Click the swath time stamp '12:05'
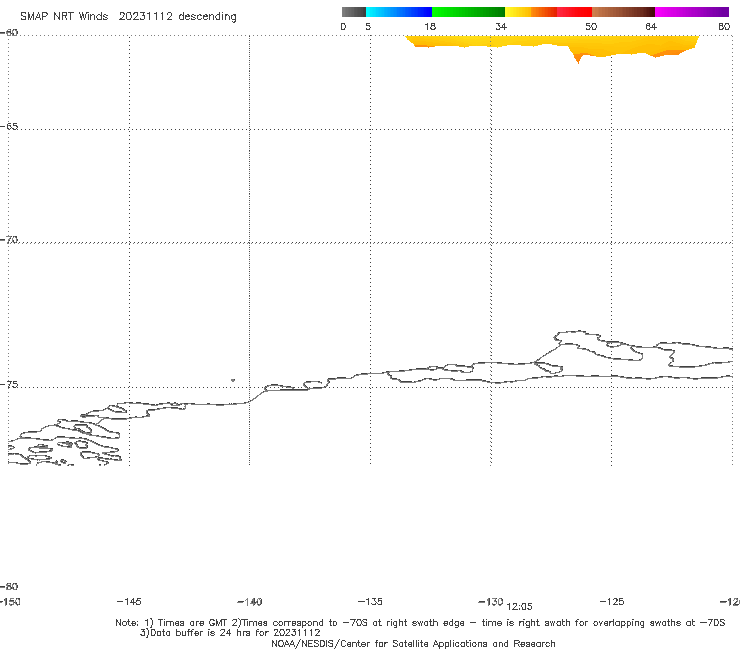Screen dimensions: 740x650 pyautogui.click(x=519, y=607)
